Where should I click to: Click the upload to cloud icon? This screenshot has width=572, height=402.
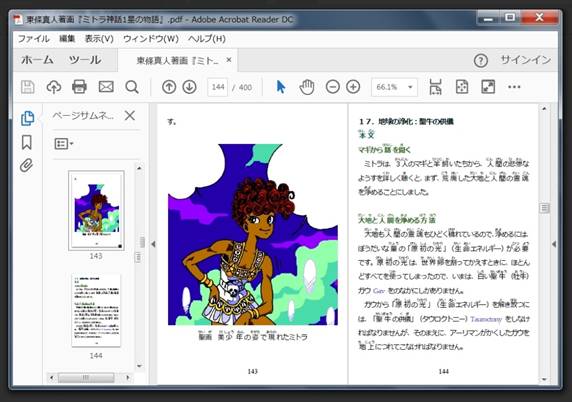coord(54,87)
